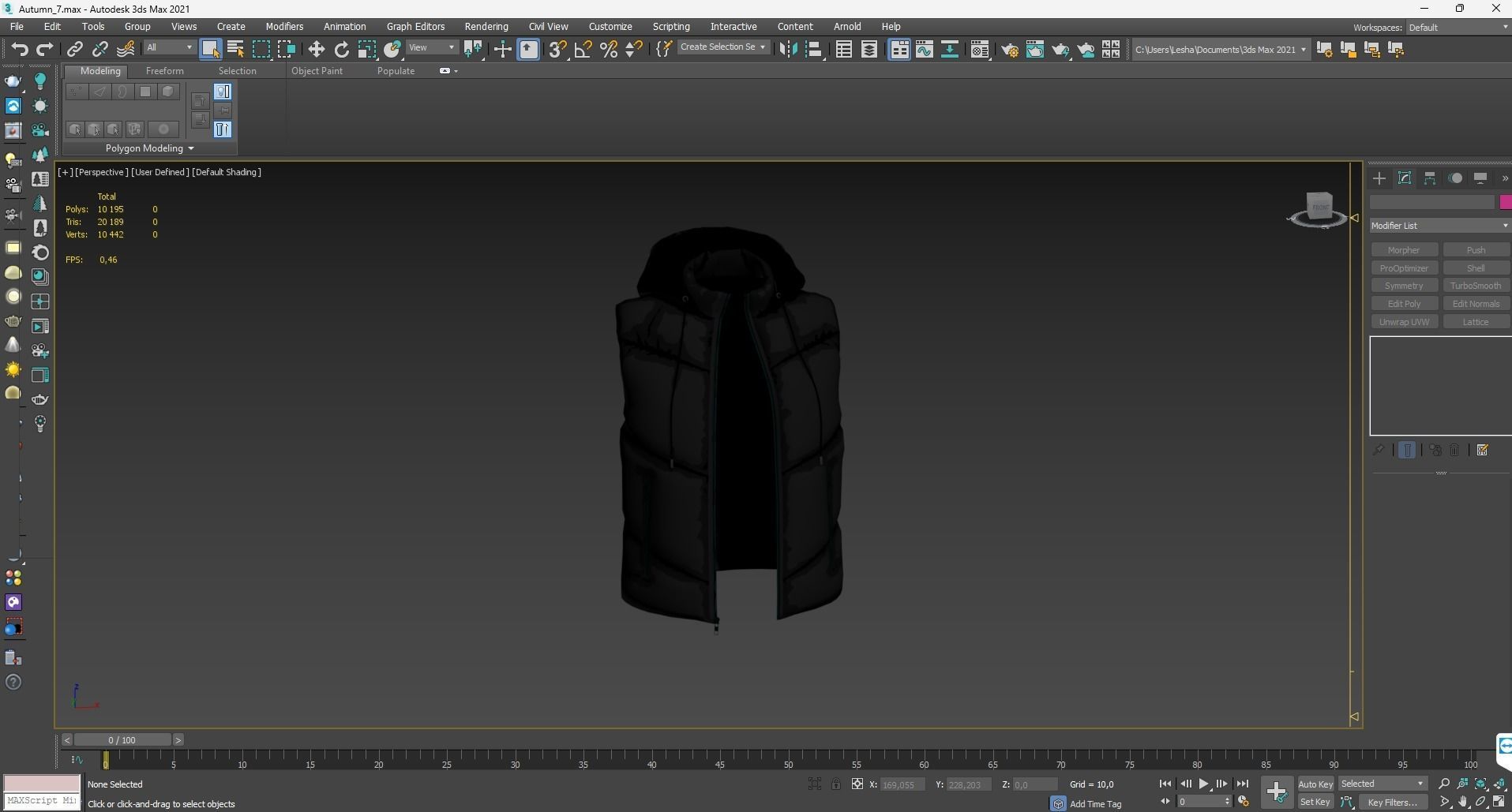
Task: Click the Render Production teapot
Action: pyautogui.click(x=1060, y=49)
